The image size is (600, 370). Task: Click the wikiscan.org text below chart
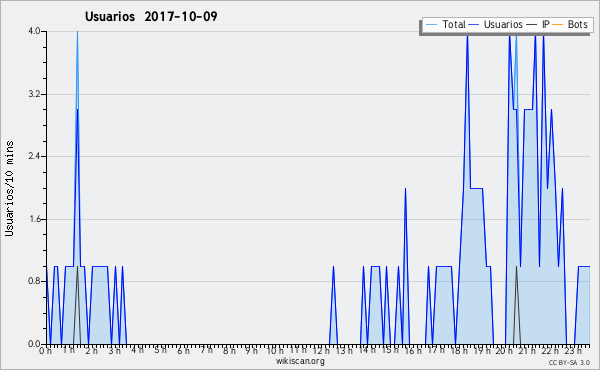coord(300,361)
